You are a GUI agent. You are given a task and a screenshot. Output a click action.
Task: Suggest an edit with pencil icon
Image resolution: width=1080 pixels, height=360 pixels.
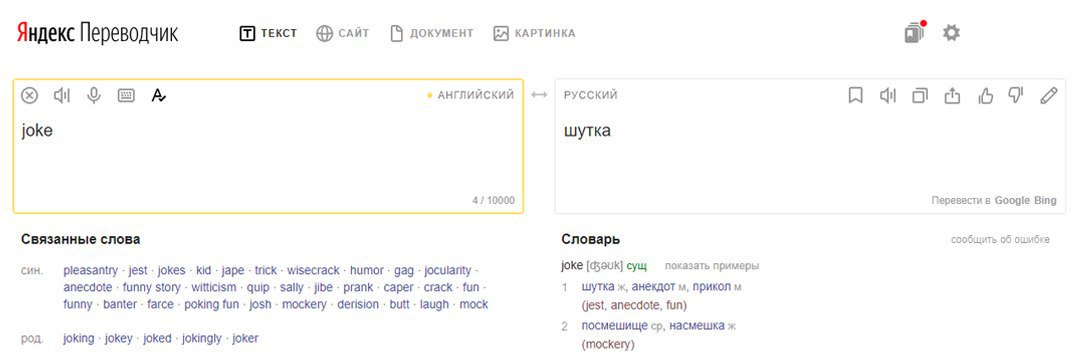point(1048,96)
